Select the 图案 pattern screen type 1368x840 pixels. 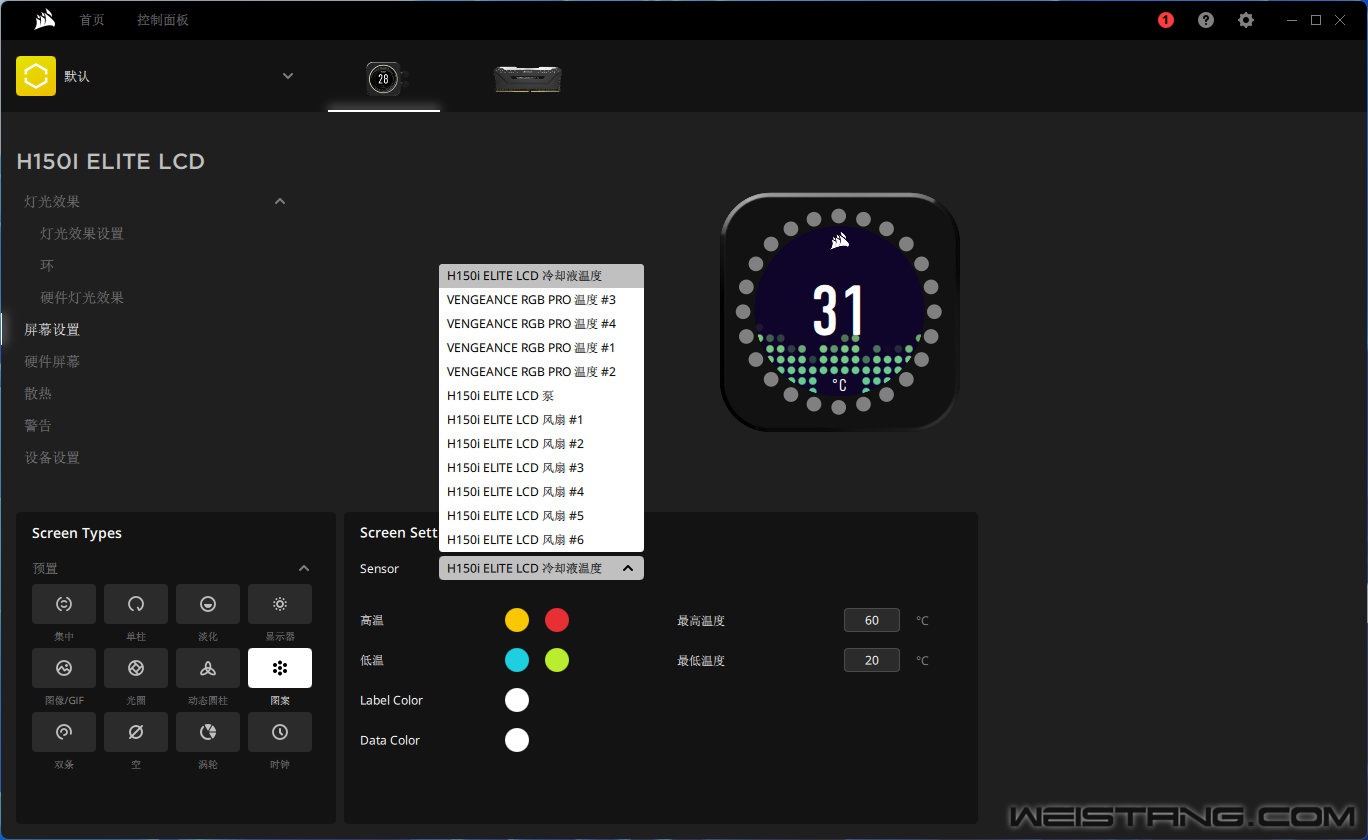pyautogui.click(x=280, y=668)
